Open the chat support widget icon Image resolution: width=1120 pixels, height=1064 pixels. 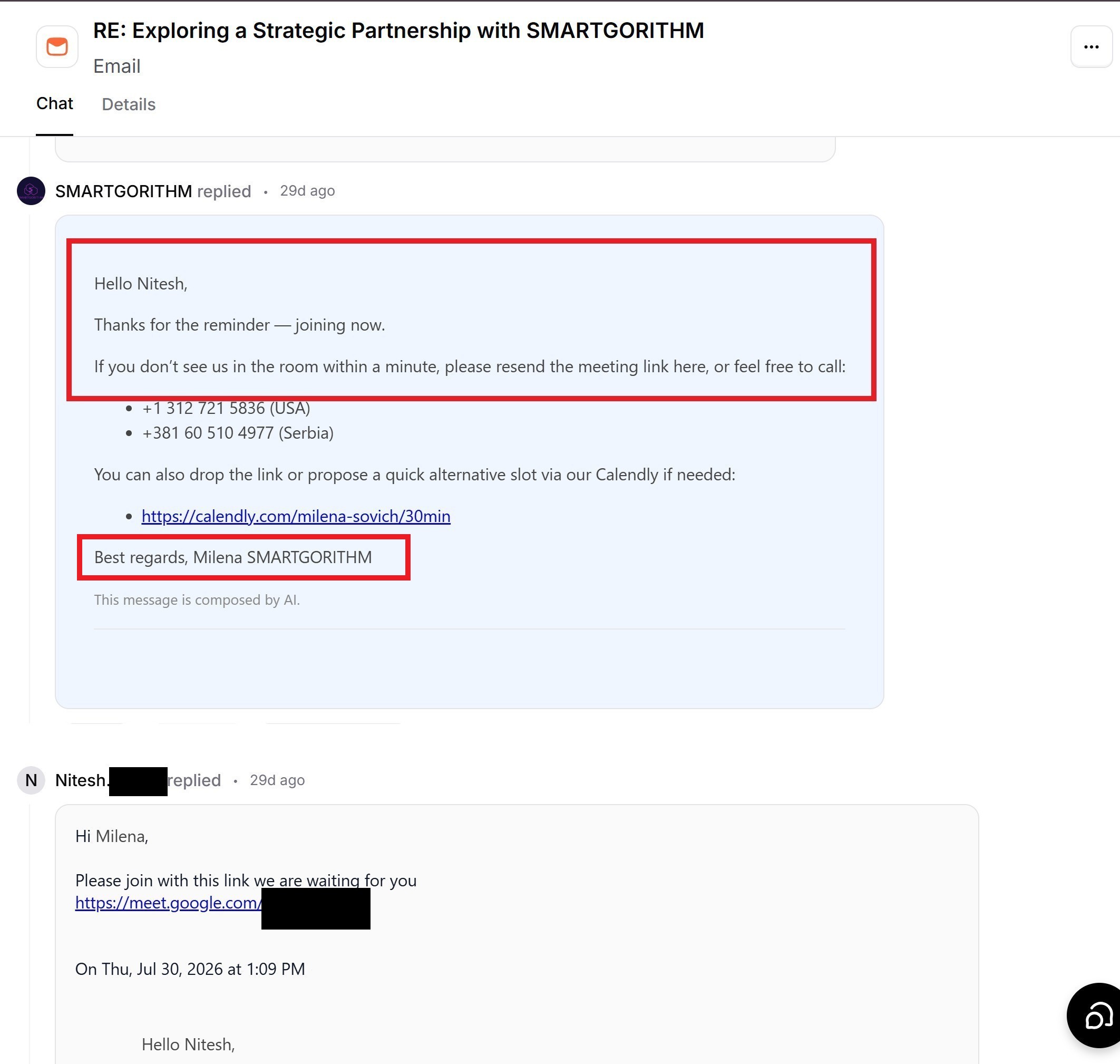tap(1097, 1014)
